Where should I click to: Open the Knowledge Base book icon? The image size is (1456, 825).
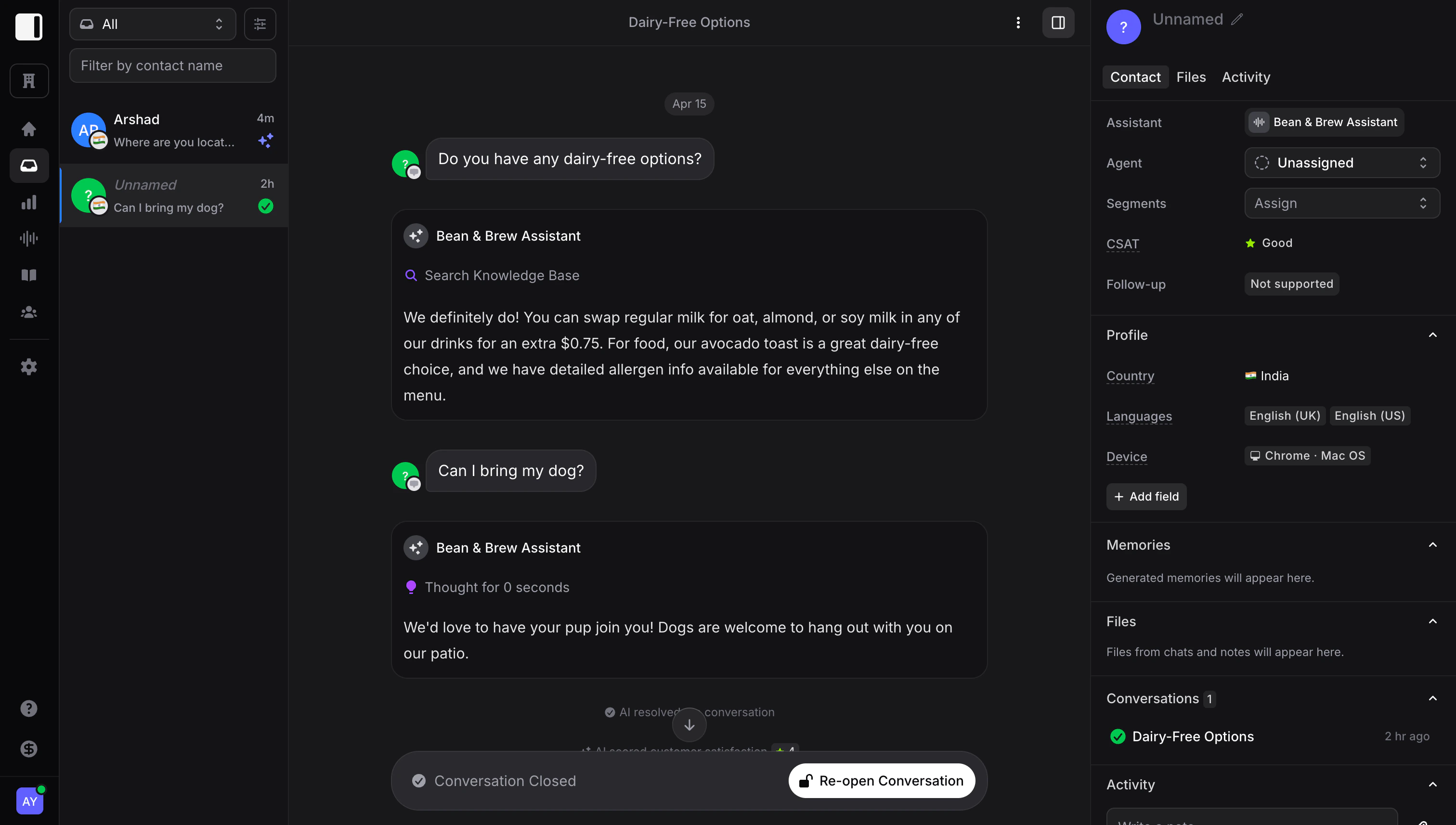click(x=28, y=275)
